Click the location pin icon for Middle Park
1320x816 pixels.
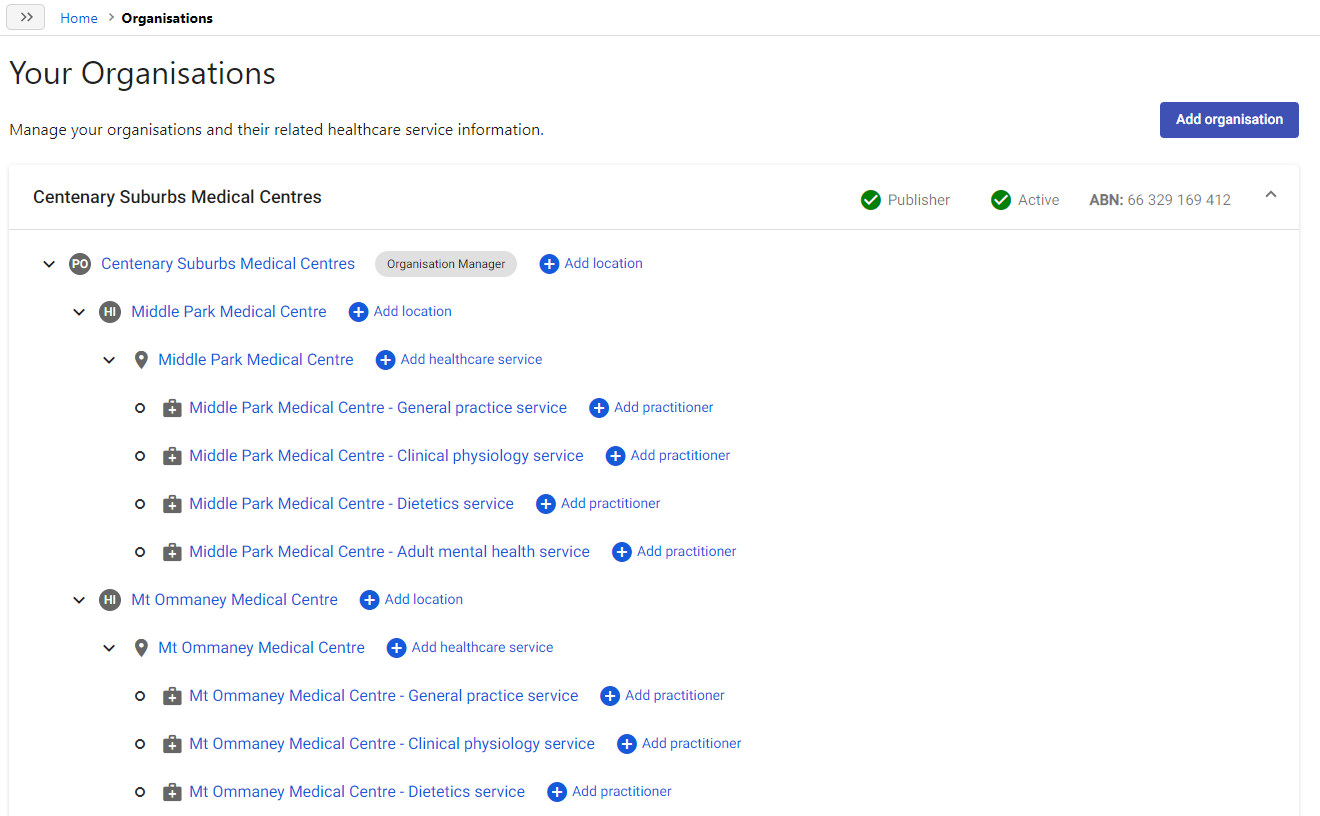[141, 360]
